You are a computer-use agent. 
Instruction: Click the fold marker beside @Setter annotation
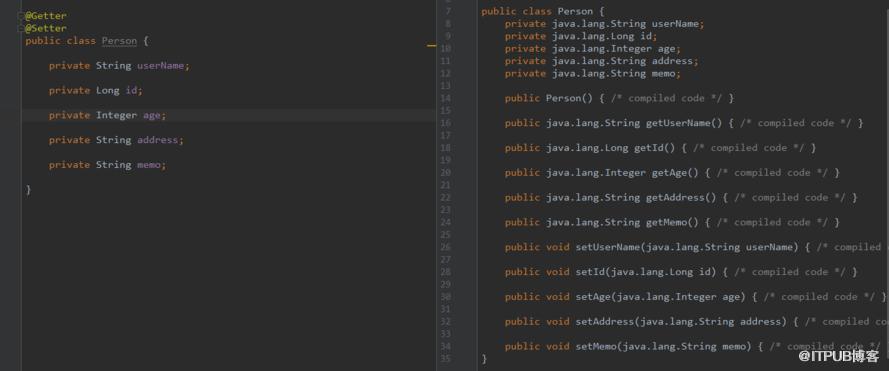coord(22,28)
